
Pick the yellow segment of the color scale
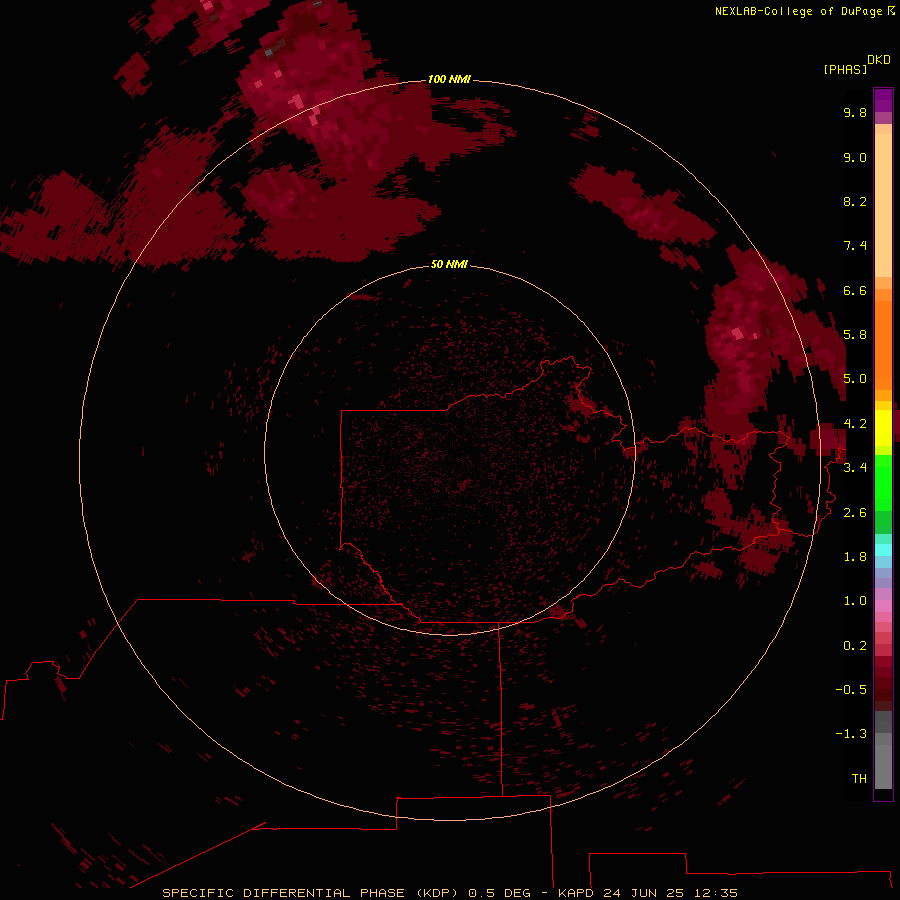(883, 428)
